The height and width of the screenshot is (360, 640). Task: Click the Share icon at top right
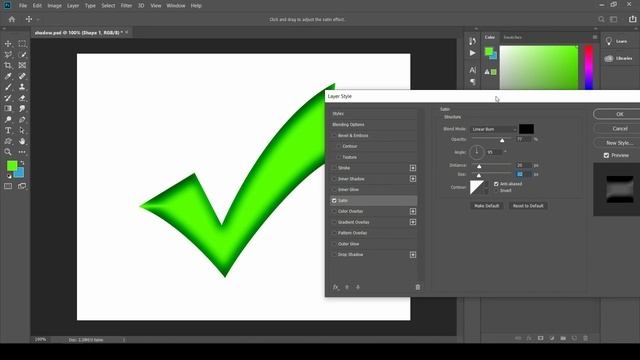(632, 19)
